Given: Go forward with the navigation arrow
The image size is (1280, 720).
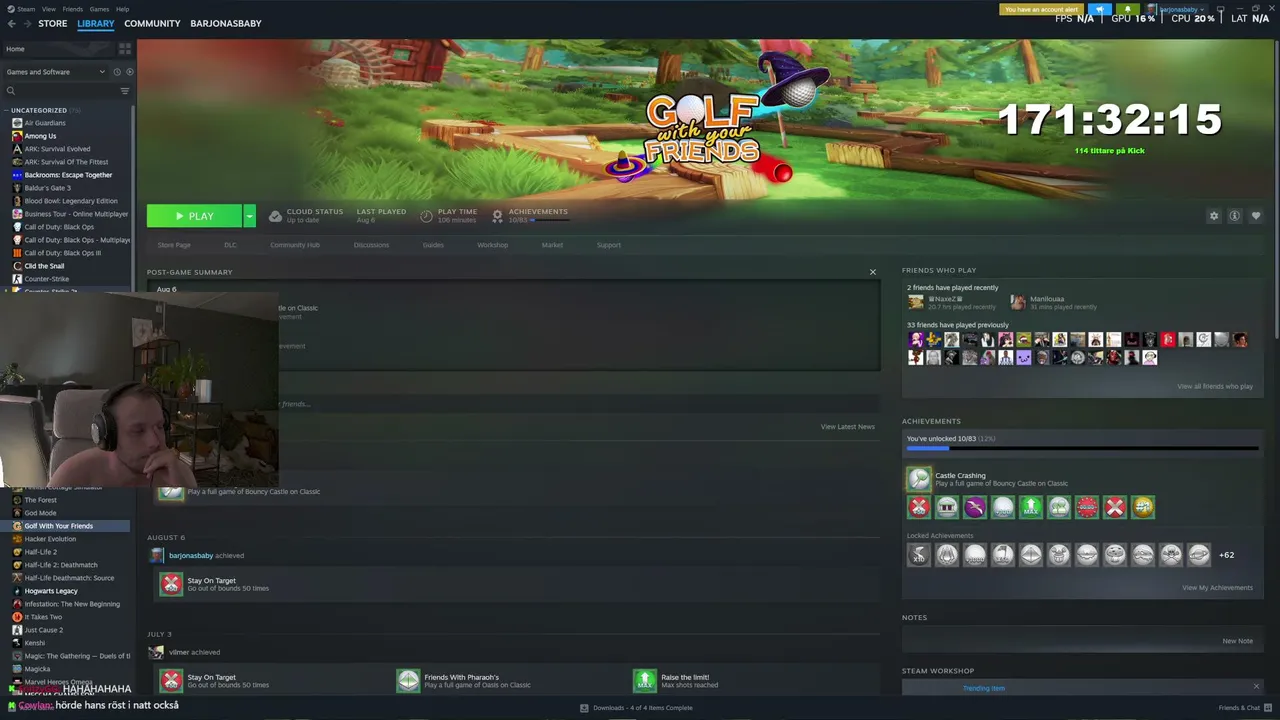Looking at the screenshot, I should pyautogui.click(x=26, y=23).
